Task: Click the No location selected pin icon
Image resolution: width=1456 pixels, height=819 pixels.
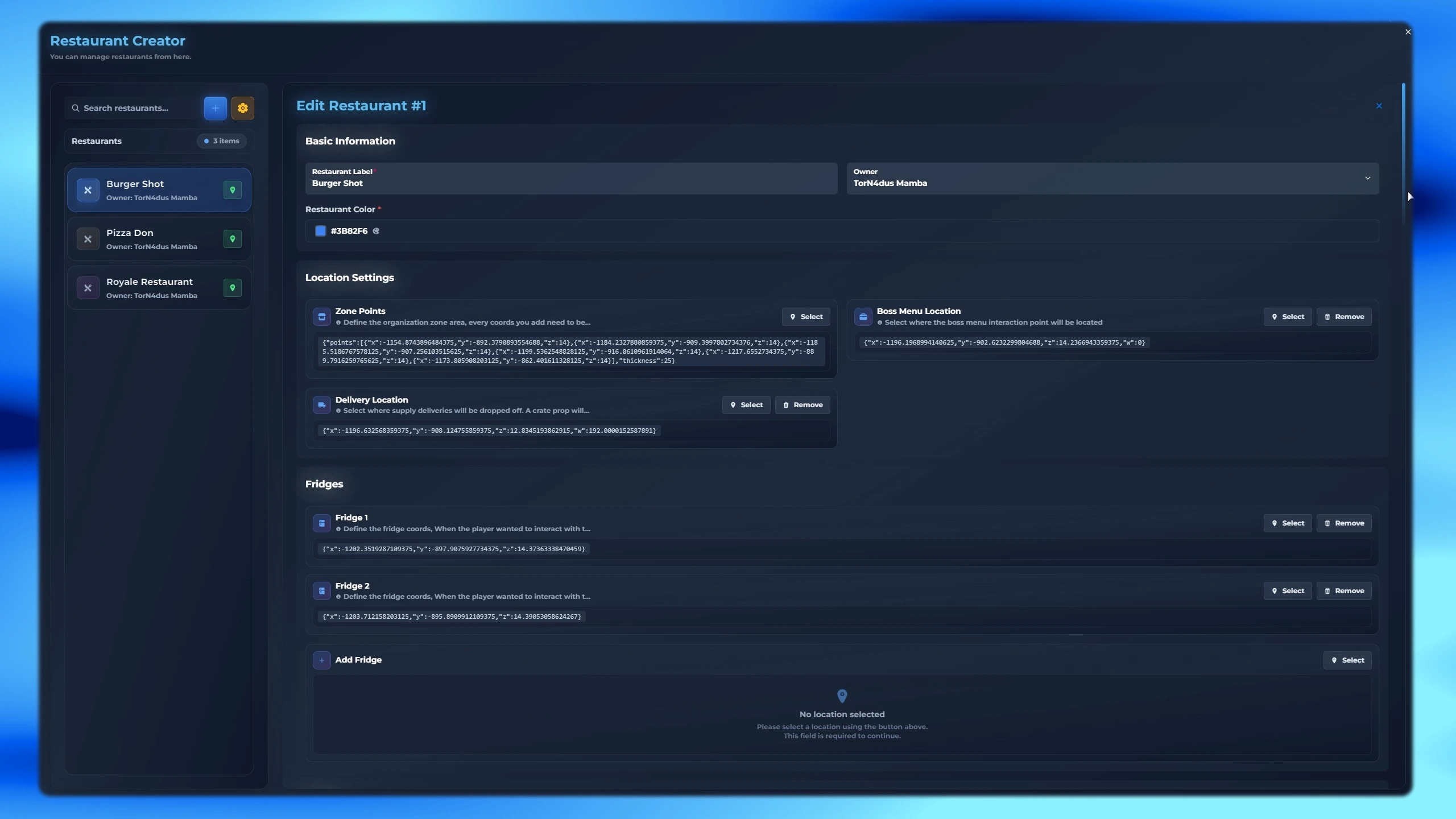Action: [x=842, y=696]
